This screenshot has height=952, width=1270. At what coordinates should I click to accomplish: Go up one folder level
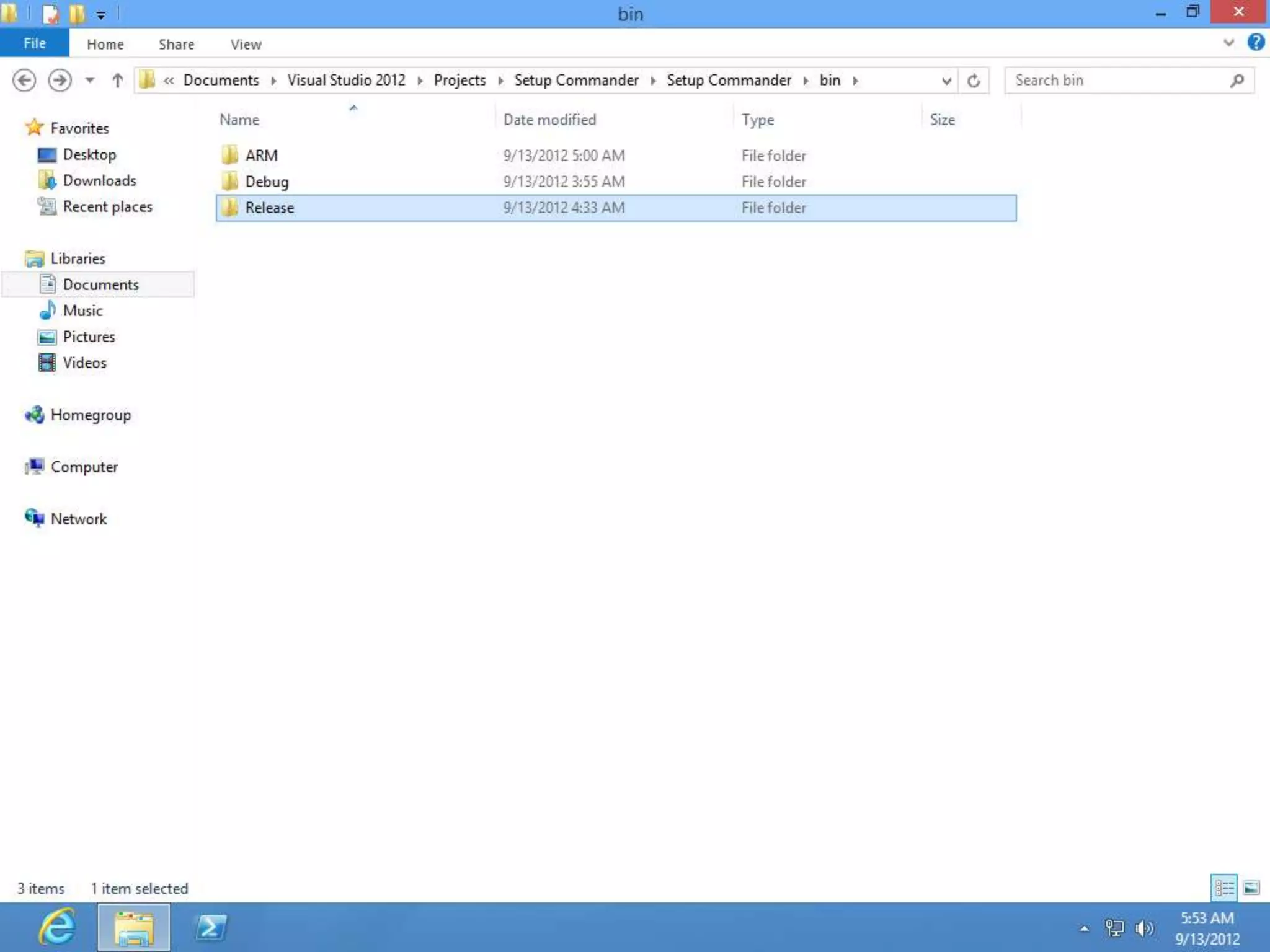pos(117,80)
